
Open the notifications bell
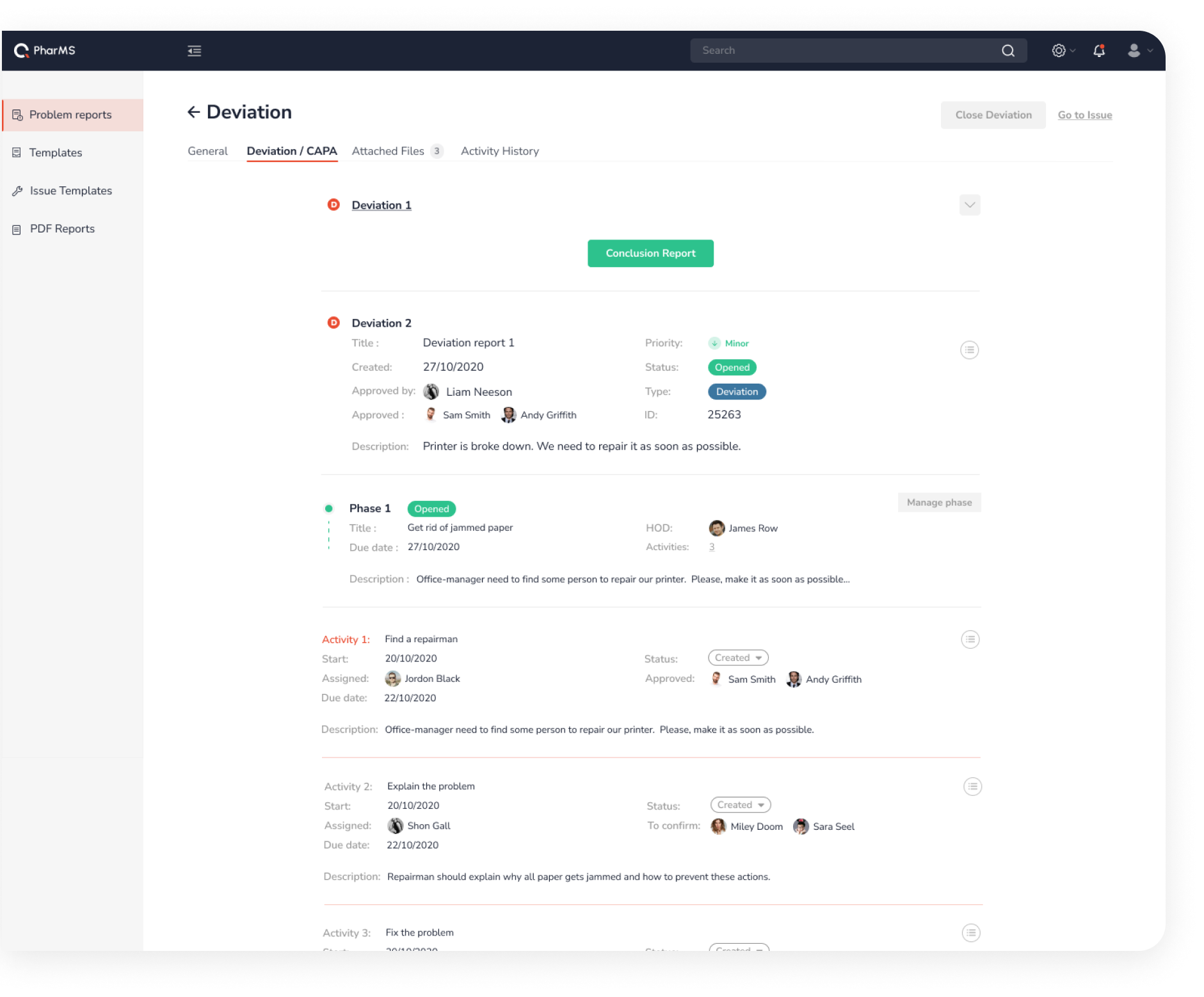(1099, 51)
